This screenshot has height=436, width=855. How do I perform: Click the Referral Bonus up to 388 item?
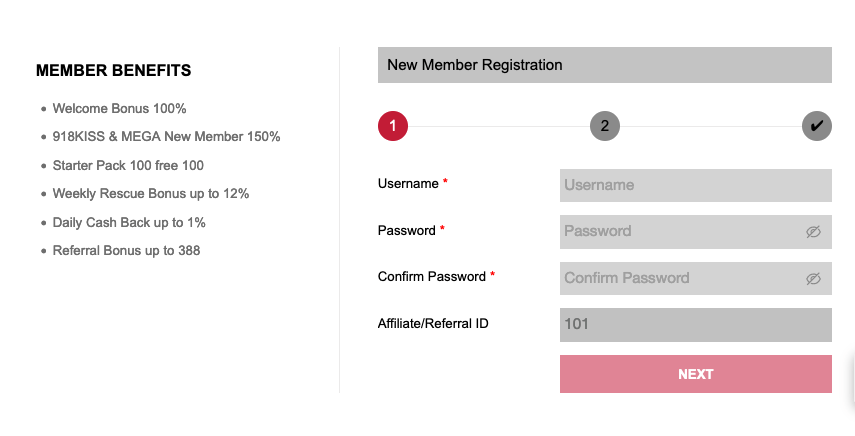126,251
